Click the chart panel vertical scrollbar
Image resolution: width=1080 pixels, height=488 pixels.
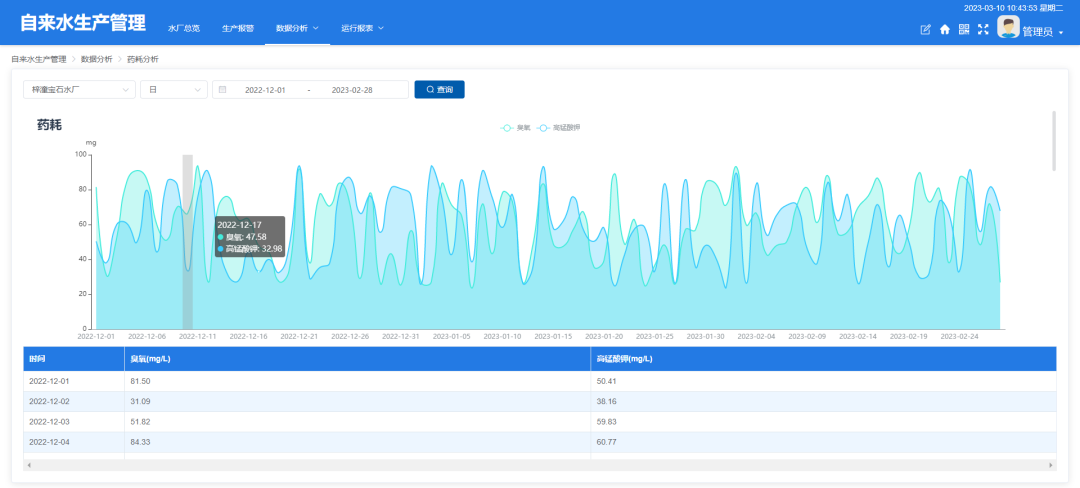click(x=1053, y=140)
